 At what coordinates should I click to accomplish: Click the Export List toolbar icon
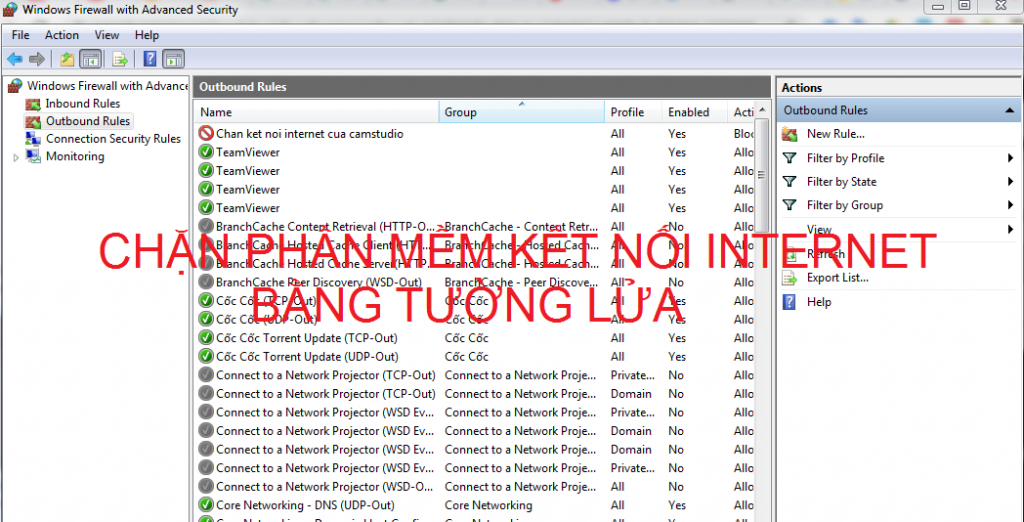[x=120, y=59]
